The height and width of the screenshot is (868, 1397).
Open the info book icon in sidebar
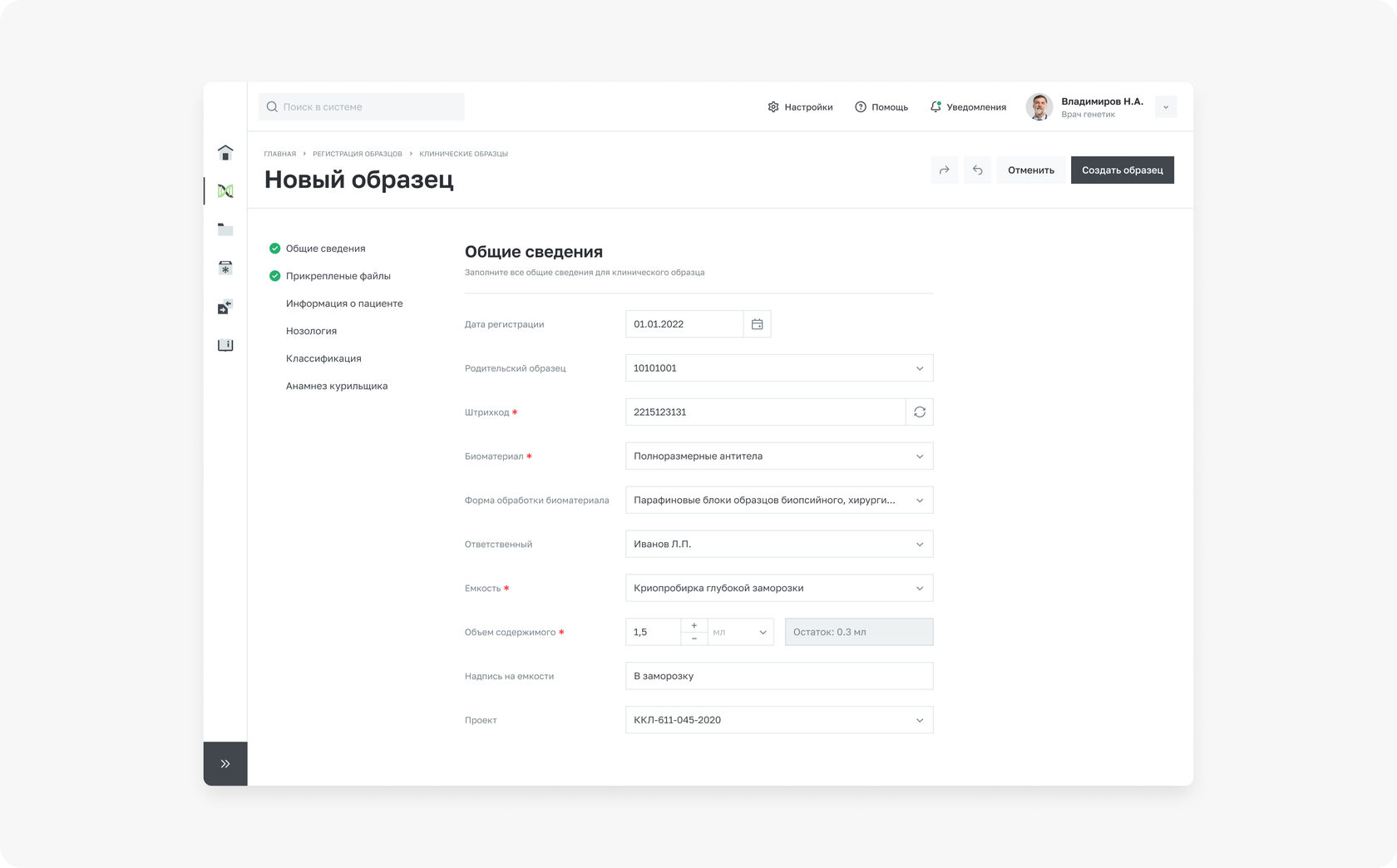pyautogui.click(x=225, y=345)
